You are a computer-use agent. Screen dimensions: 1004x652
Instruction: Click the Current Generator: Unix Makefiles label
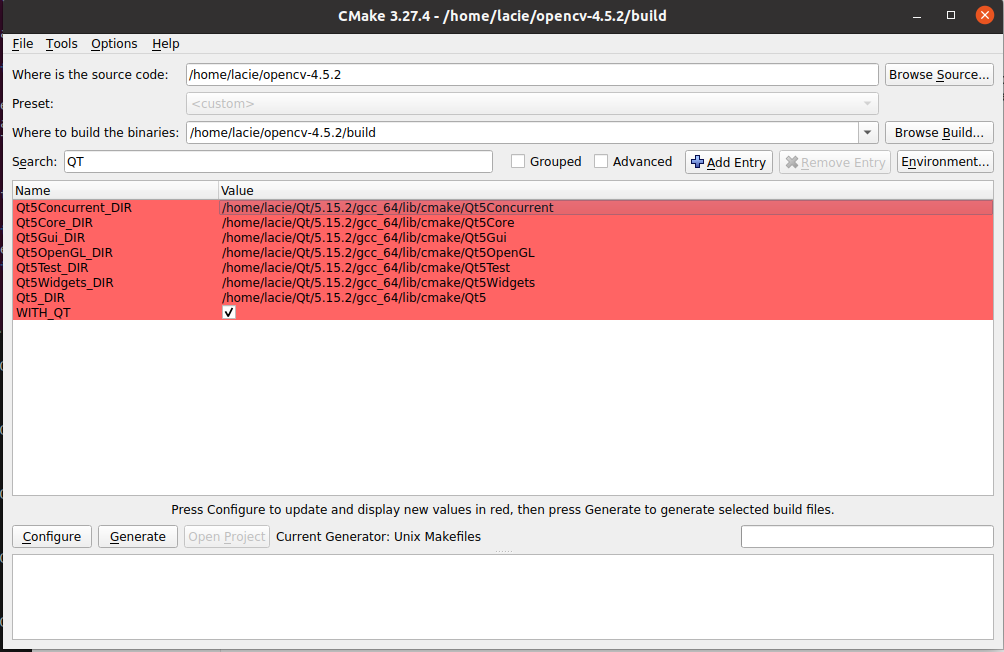[378, 537]
